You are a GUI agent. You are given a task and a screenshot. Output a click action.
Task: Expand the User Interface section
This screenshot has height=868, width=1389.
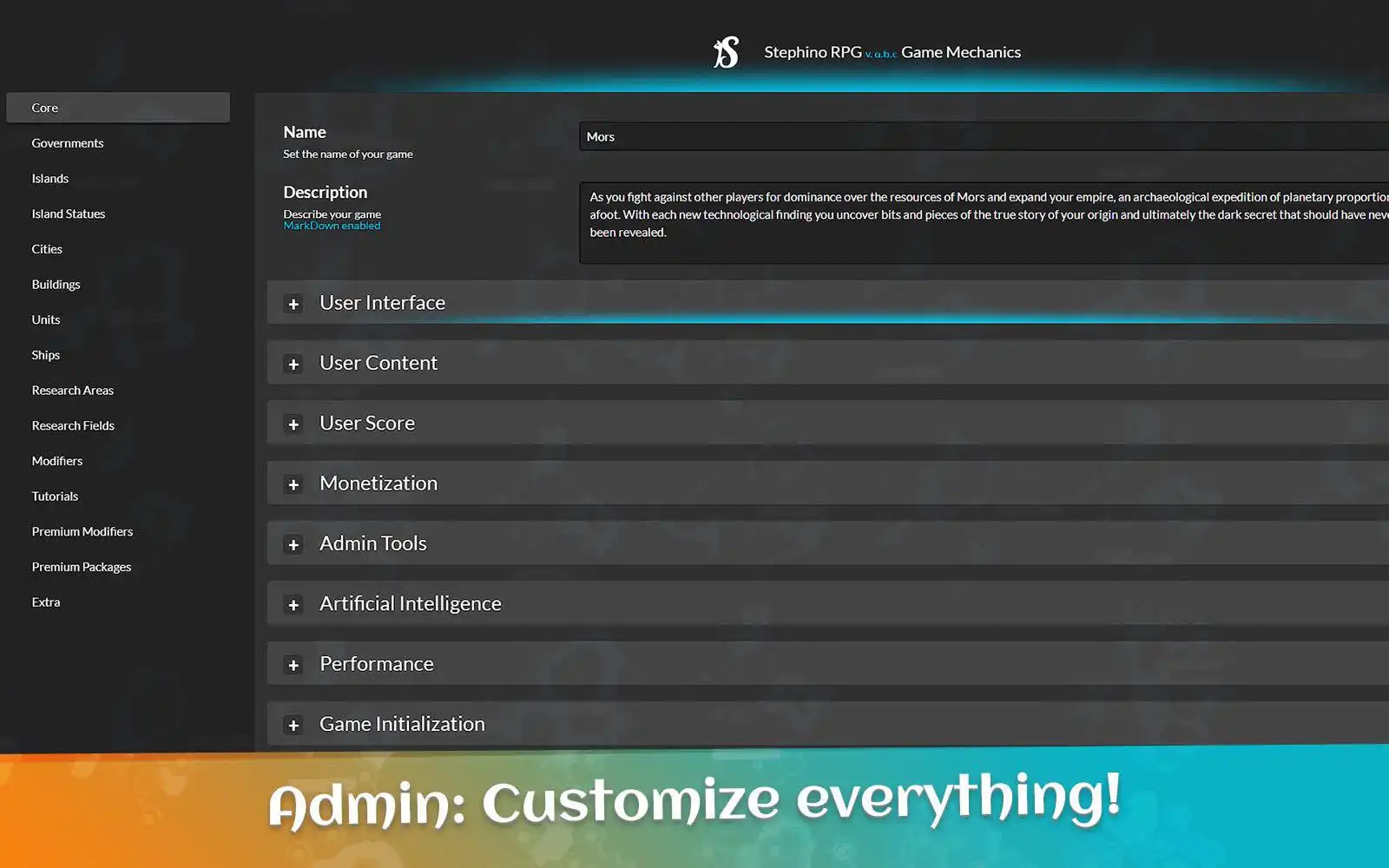(x=293, y=304)
